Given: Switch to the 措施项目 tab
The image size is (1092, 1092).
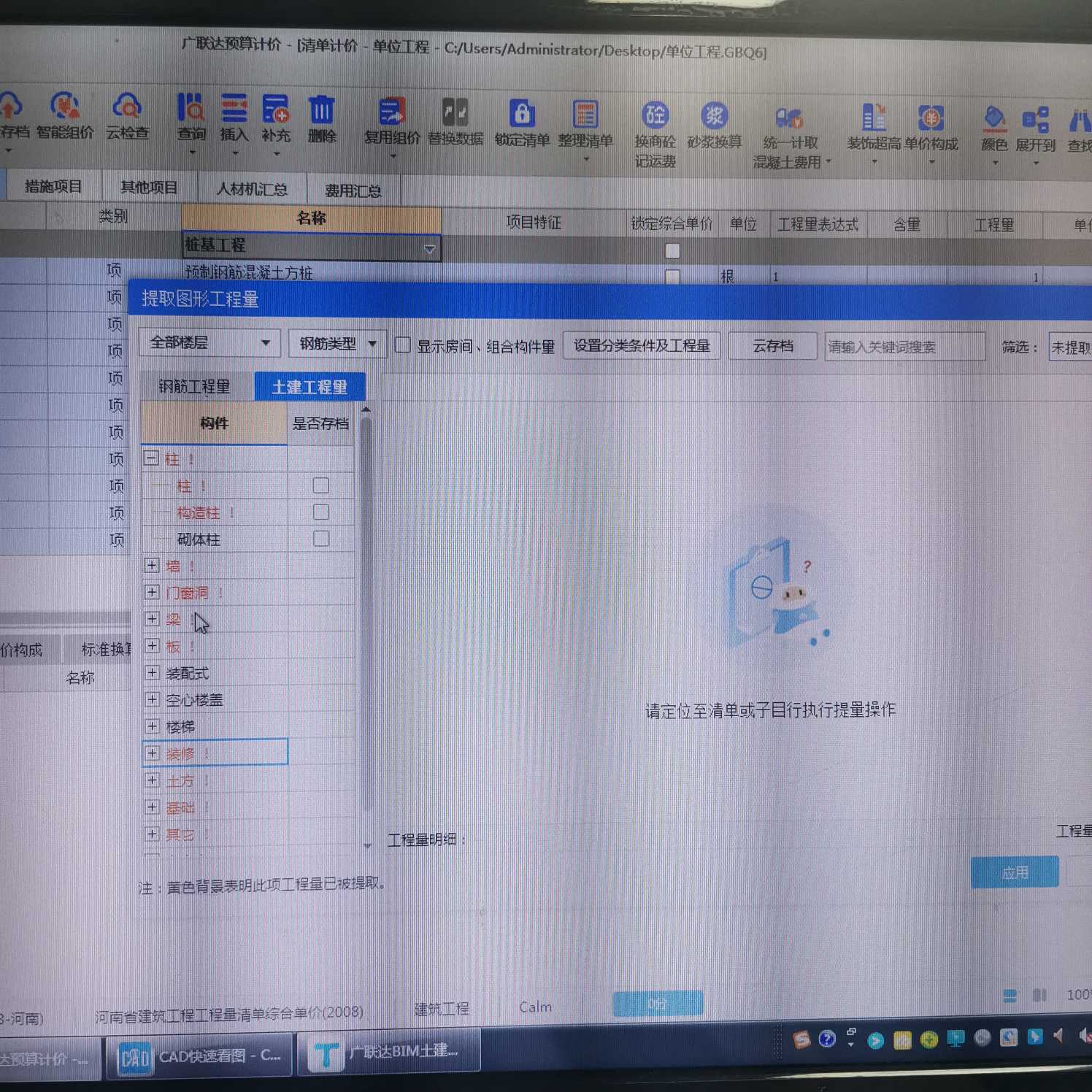Looking at the screenshot, I should click(53, 186).
